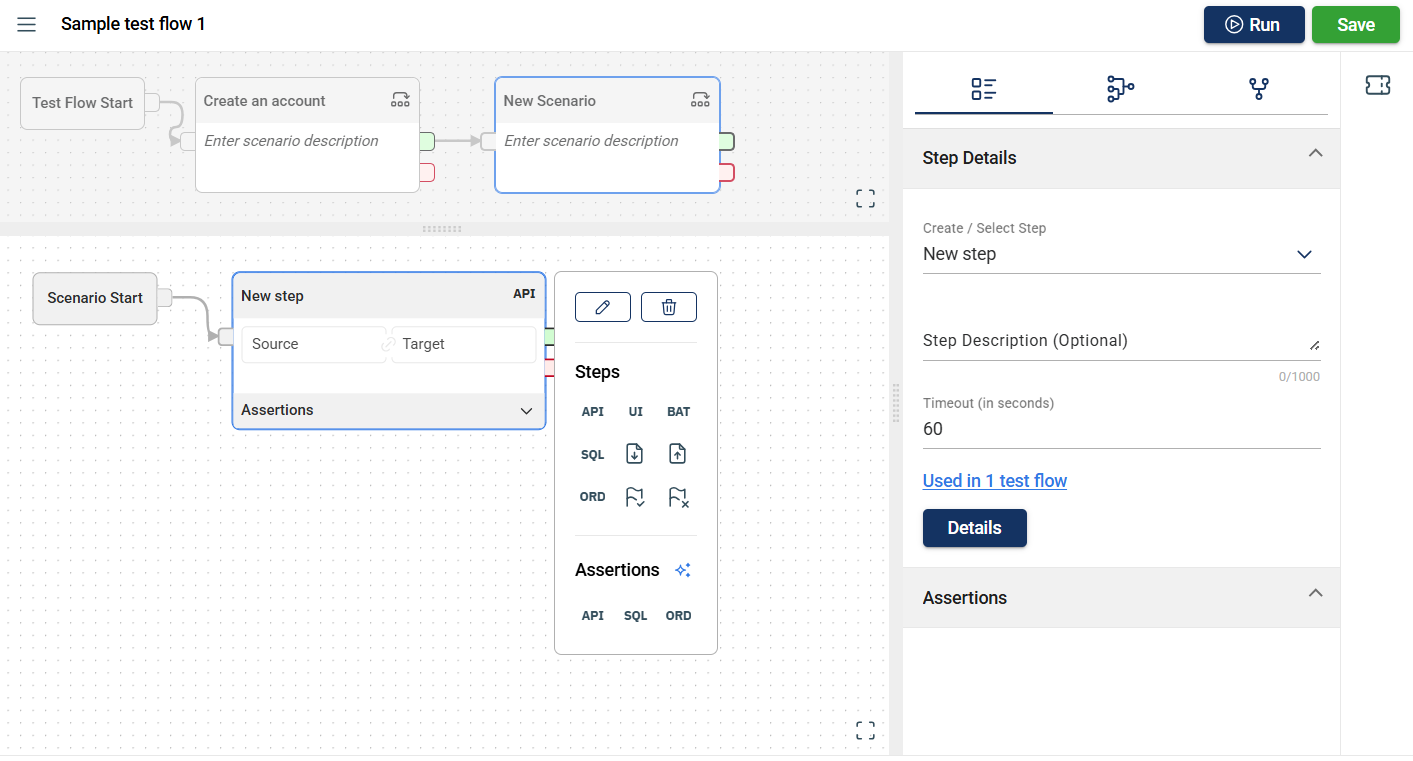This screenshot has width=1413, height=761.
Task: Add a BAT step from Steps palette
Action: (x=678, y=412)
